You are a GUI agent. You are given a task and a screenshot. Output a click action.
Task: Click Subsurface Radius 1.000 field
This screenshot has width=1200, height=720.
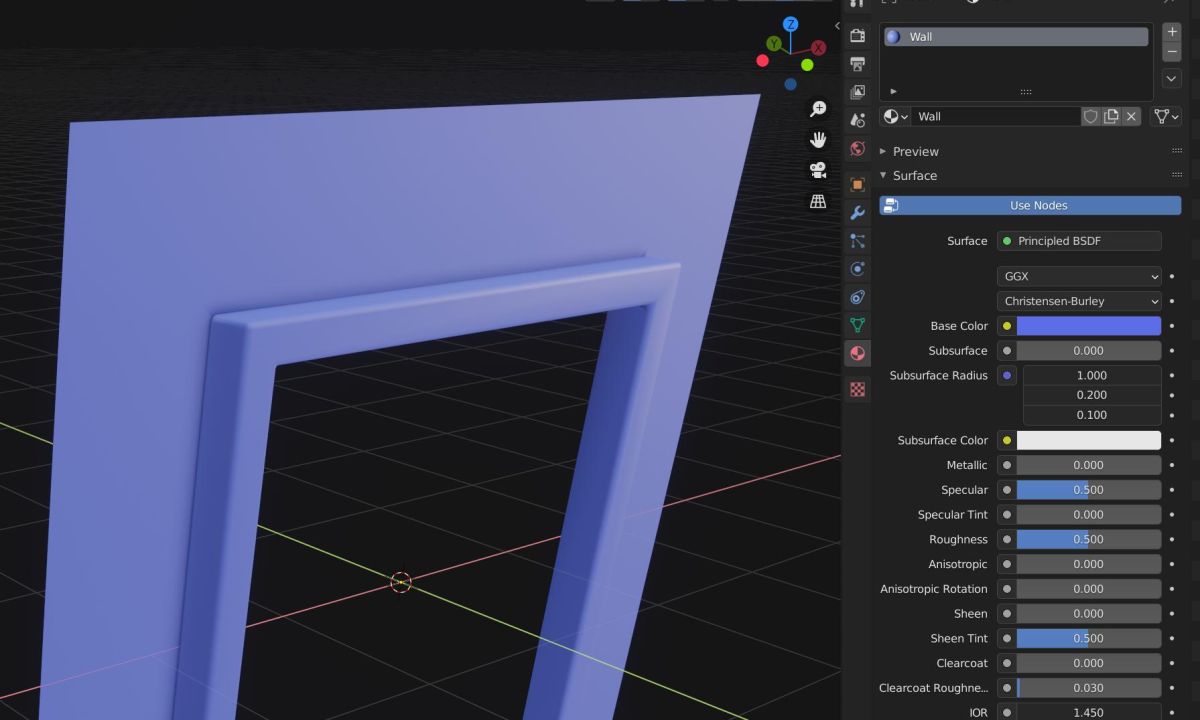(x=1092, y=375)
